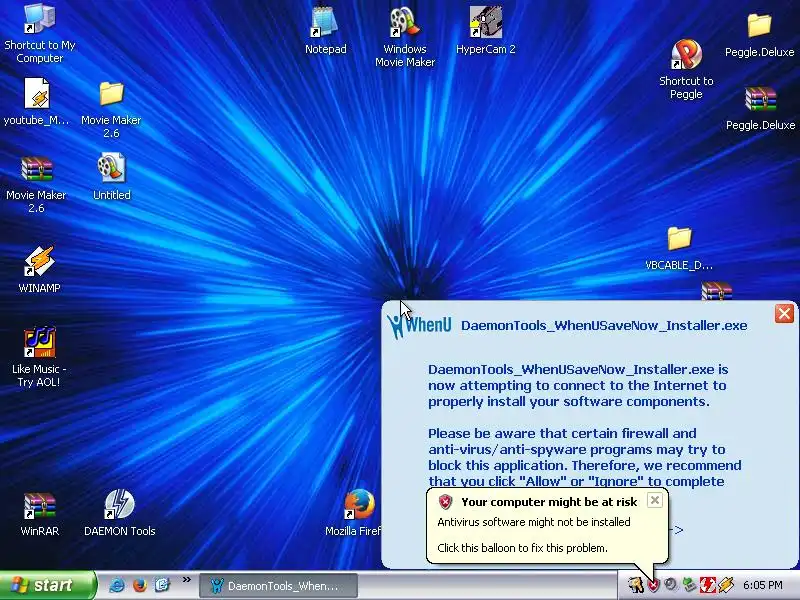Click the WhenU logo in the popup
The width and height of the screenshot is (800, 600).
(x=419, y=326)
